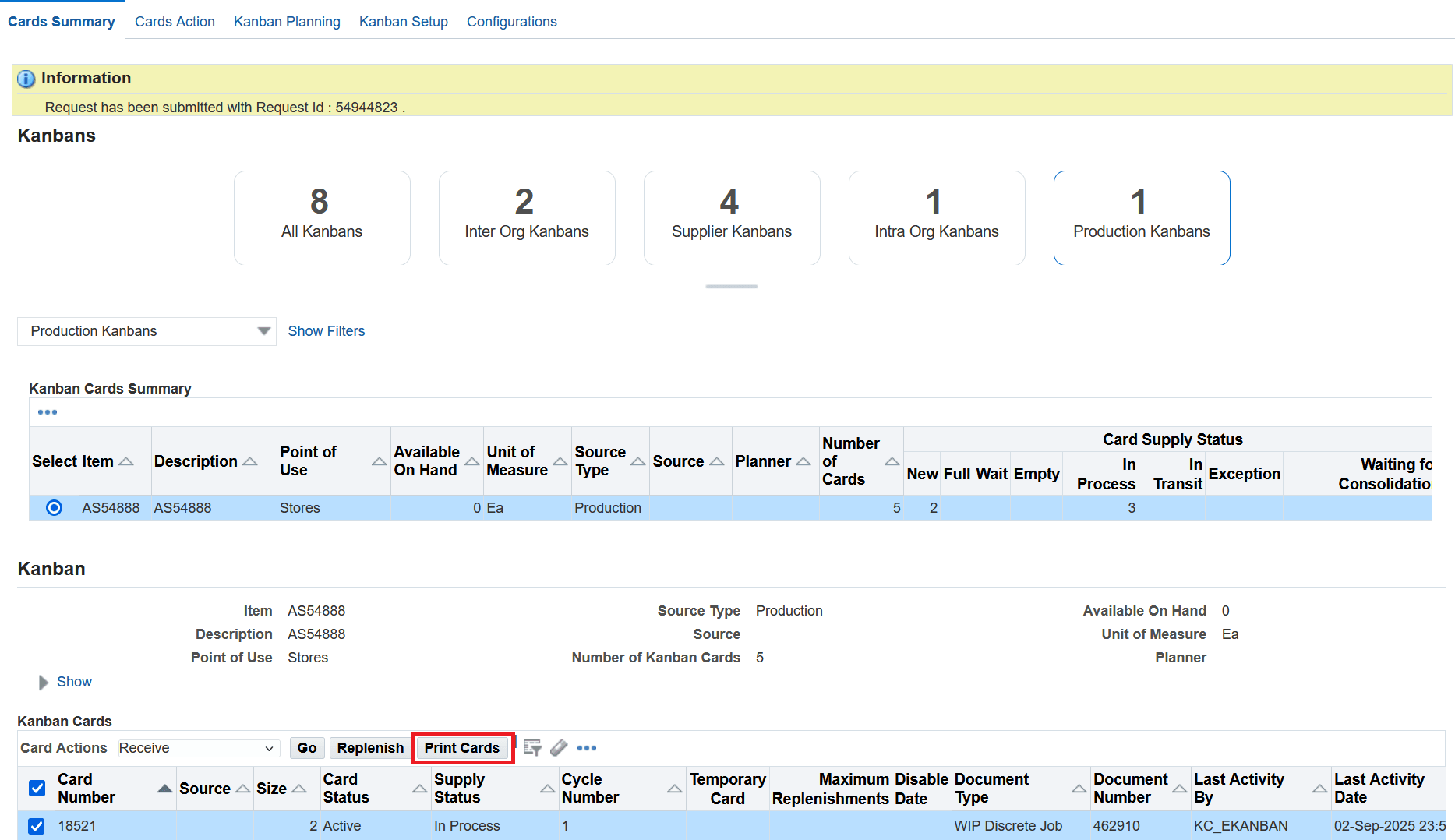This screenshot has height=840, width=1455.
Task: Sort Kanban Cards by Card Number arrow
Action: tap(164, 789)
